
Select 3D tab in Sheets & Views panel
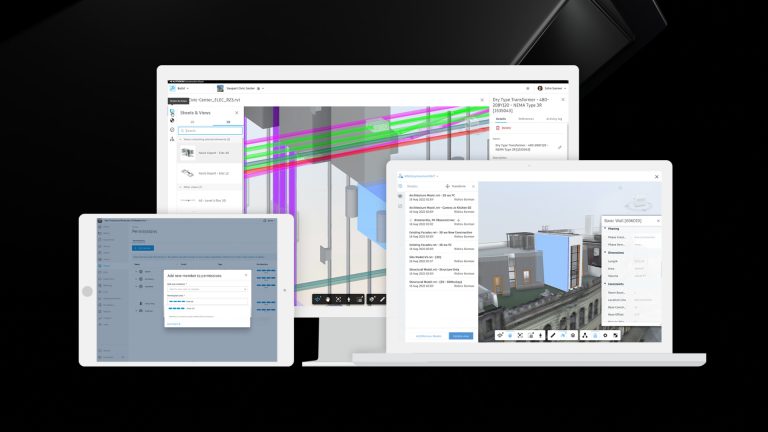pos(228,122)
